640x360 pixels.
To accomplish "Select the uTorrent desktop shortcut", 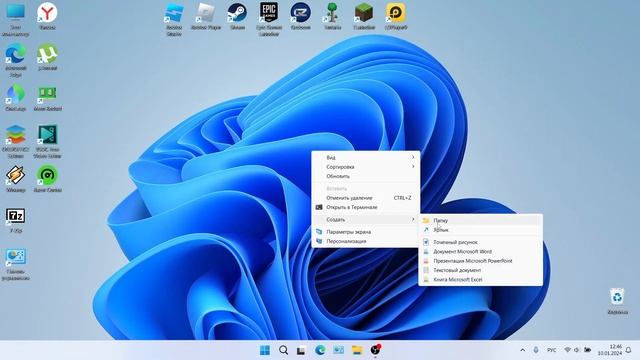I will point(47,57).
